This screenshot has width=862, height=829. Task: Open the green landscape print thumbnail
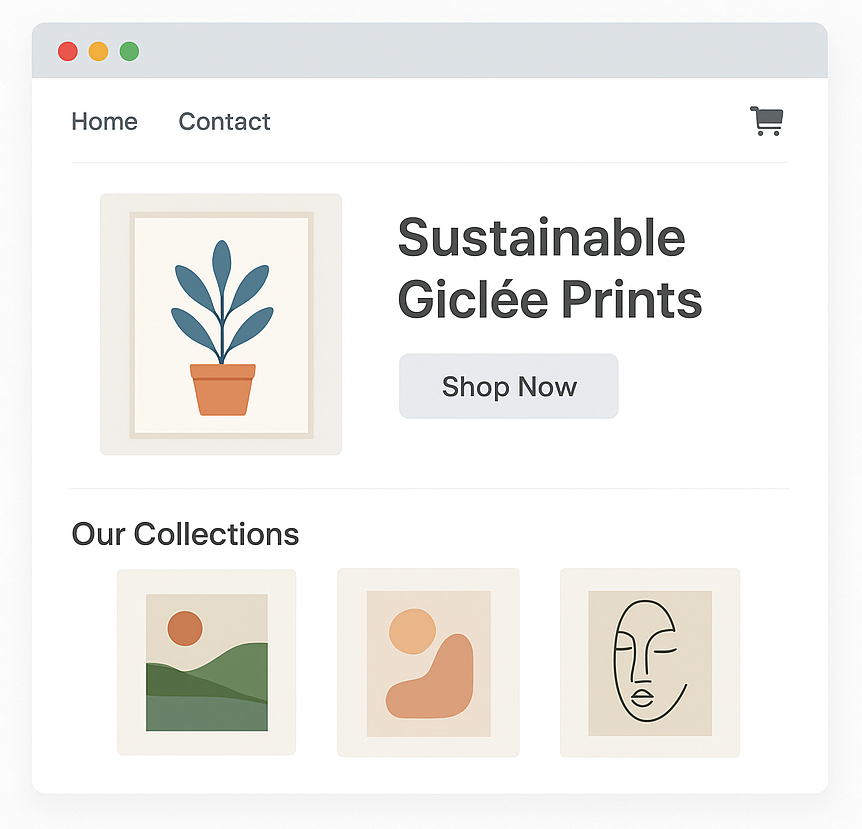pyautogui.click(x=206, y=662)
